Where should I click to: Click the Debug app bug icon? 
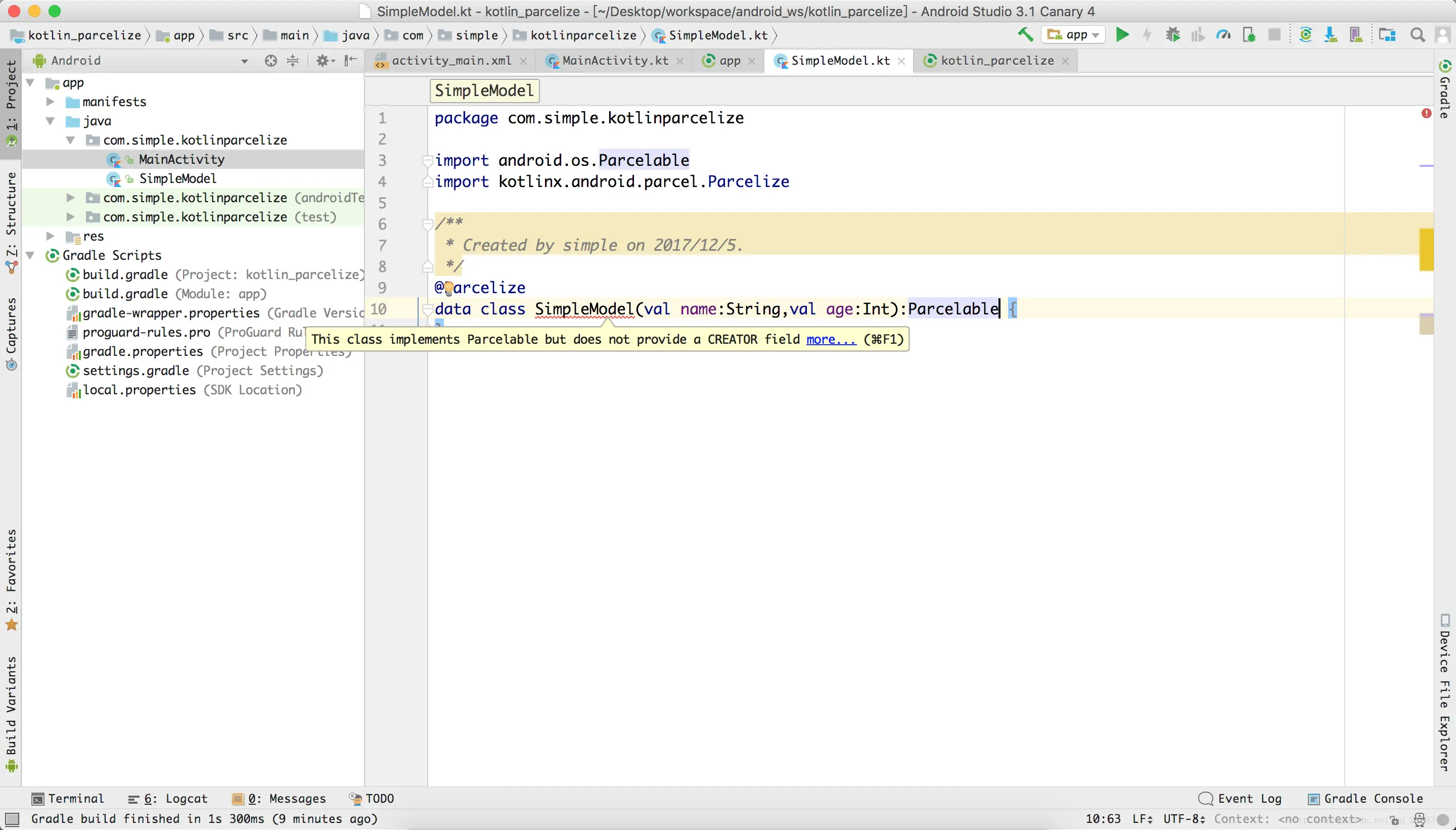point(1173,35)
